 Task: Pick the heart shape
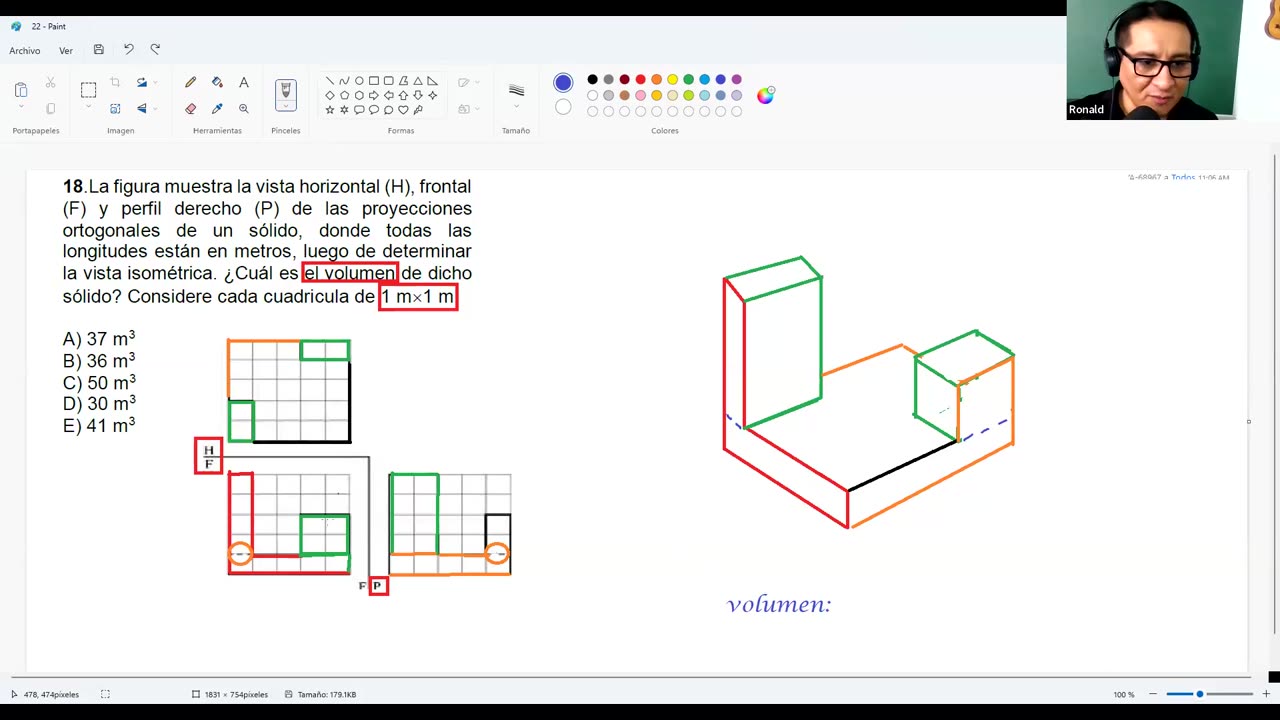403,110
